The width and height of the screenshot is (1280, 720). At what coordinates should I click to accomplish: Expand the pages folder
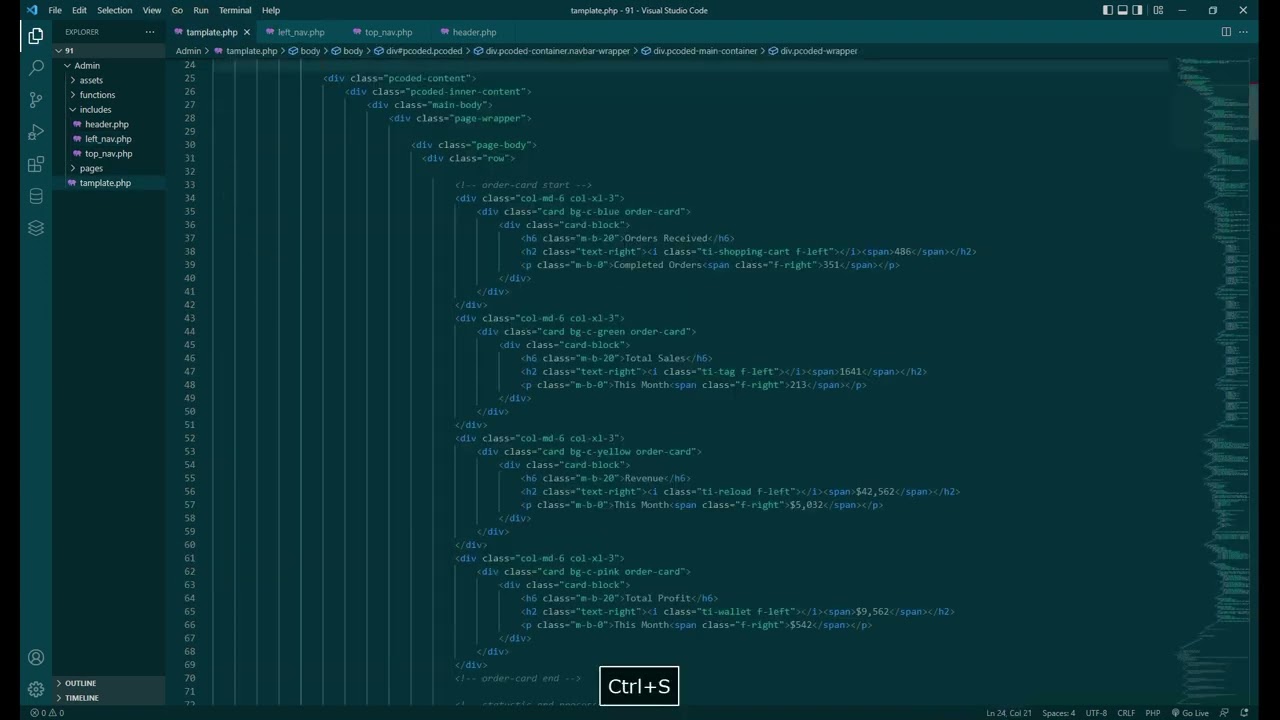click(73, 168)
